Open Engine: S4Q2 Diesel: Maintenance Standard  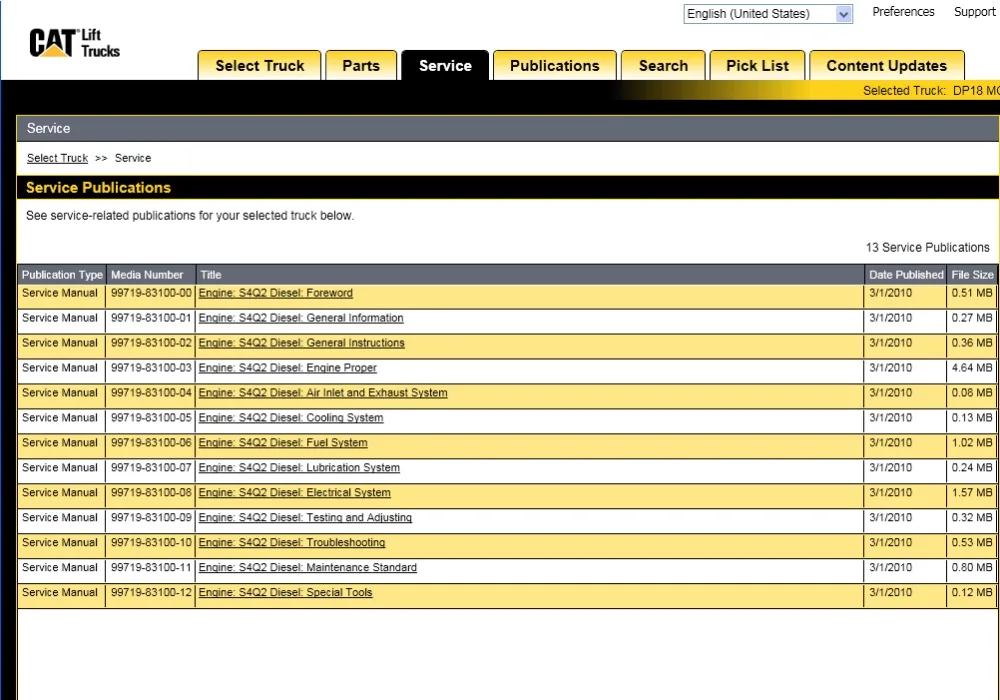(308, 567)
